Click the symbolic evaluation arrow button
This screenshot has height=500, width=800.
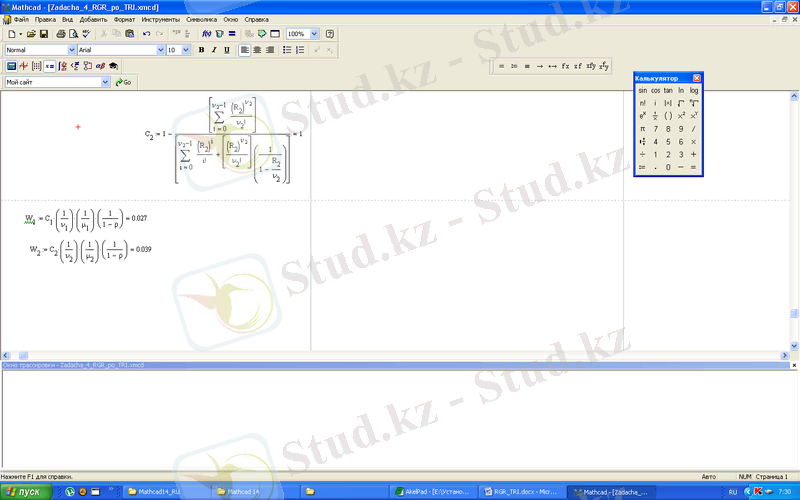coord(540,66)
